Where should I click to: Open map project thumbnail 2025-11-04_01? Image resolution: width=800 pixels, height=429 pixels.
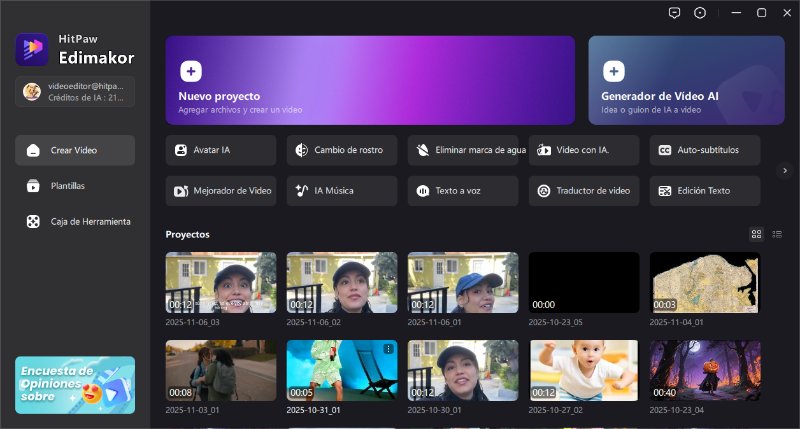pos(705,282)
